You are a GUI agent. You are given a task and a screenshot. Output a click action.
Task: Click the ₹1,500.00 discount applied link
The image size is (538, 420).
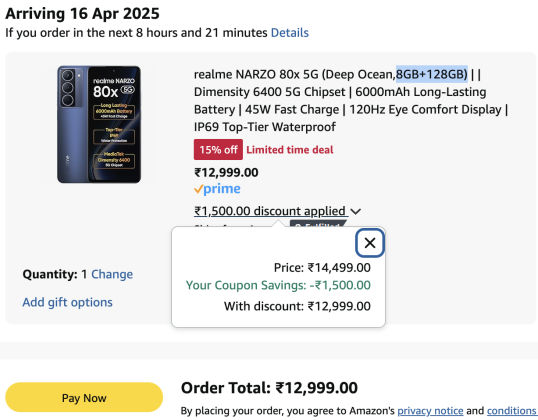(x=270, y=211)
